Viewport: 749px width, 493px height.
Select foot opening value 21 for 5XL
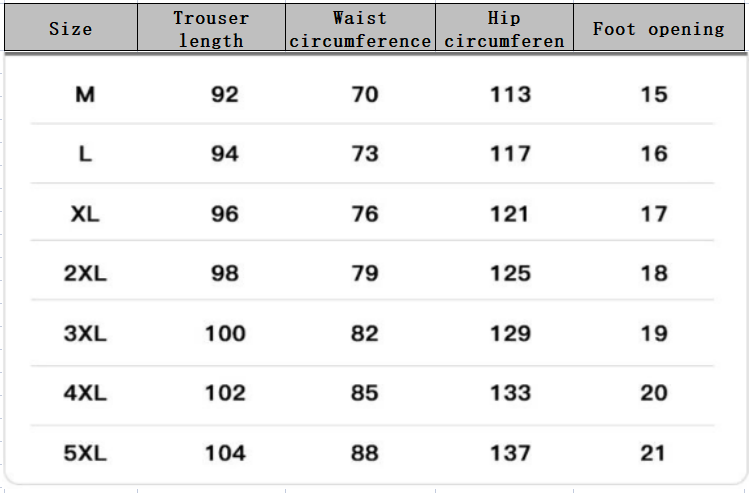654,453
